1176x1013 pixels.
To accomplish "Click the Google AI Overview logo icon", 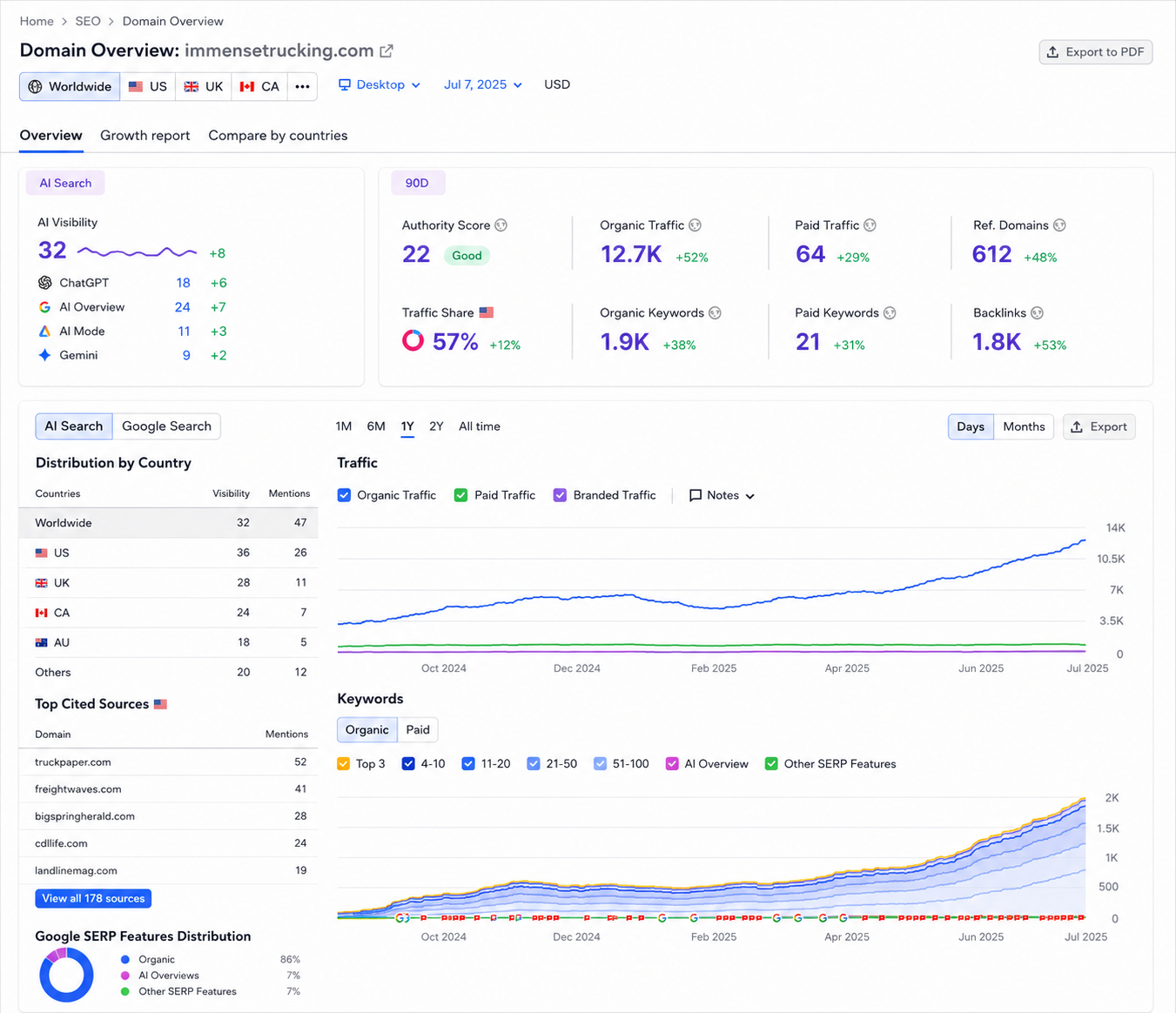I will tap(44, 307).
